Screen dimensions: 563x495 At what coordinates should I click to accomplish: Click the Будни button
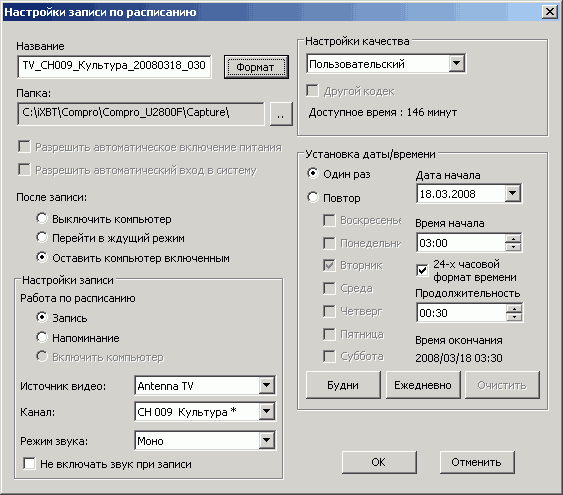point(343,385)
